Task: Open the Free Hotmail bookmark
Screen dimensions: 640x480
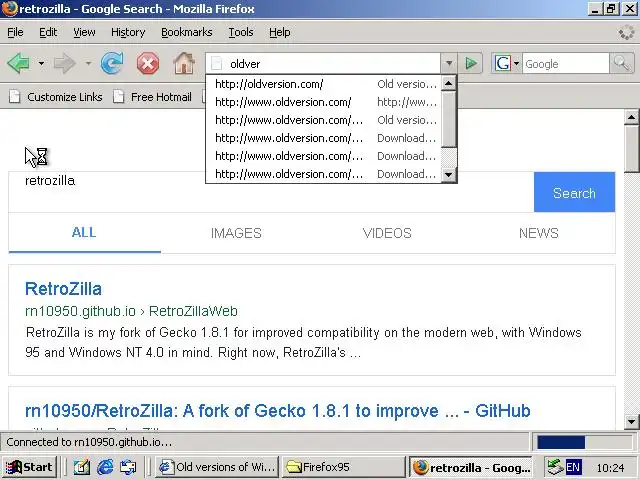Action: tap(153, 97)
